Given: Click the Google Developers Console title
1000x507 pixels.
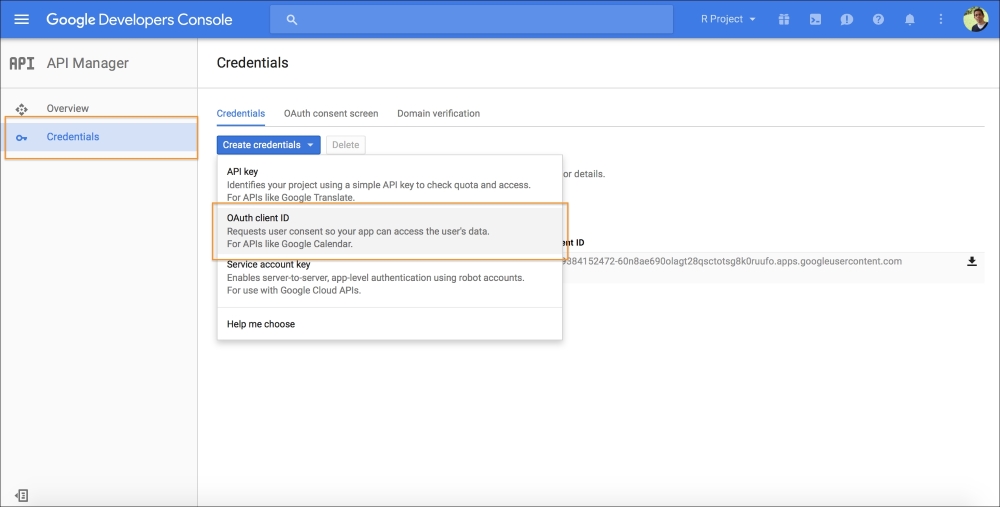Looking at the screenshot, I should [x=139, y=19].
